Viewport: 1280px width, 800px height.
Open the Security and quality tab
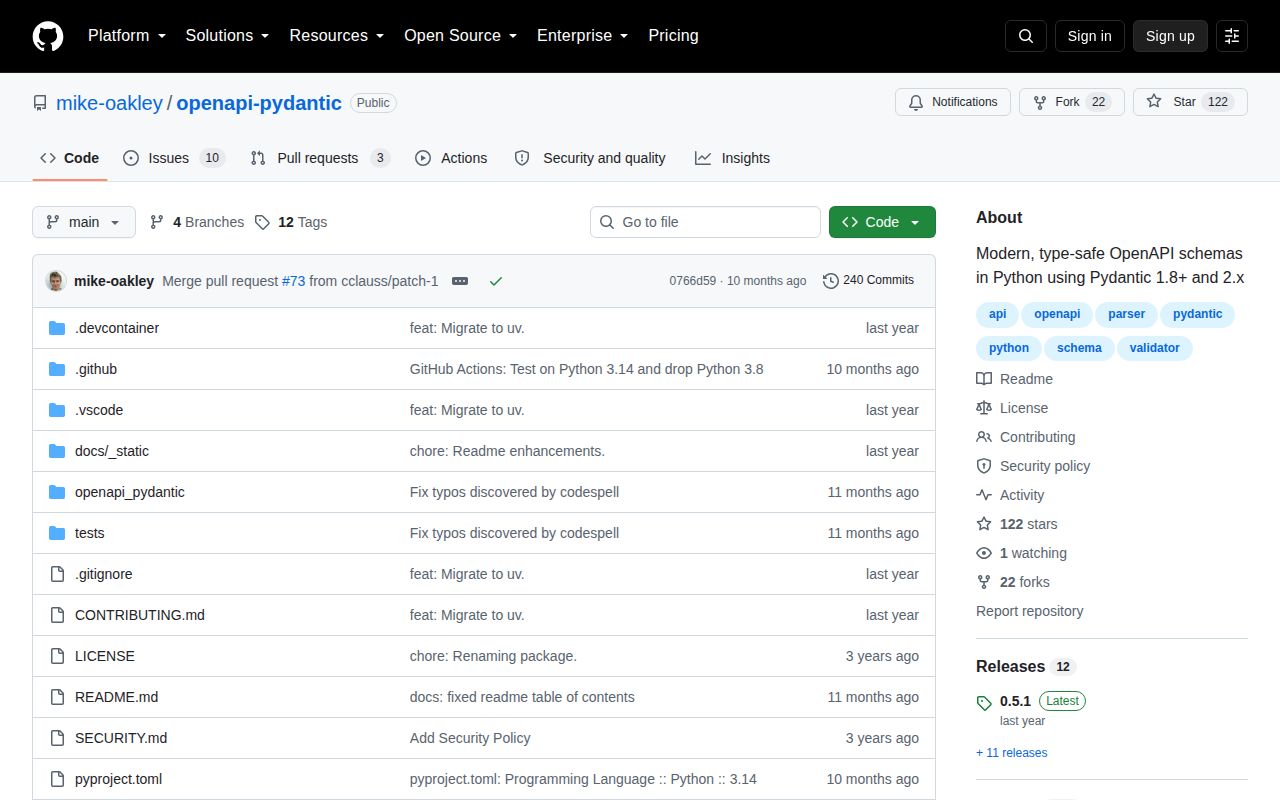[590, 158]
